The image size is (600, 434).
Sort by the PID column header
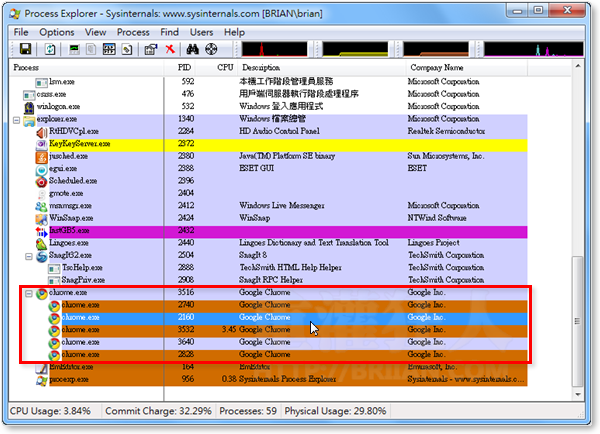coord(179,67)
